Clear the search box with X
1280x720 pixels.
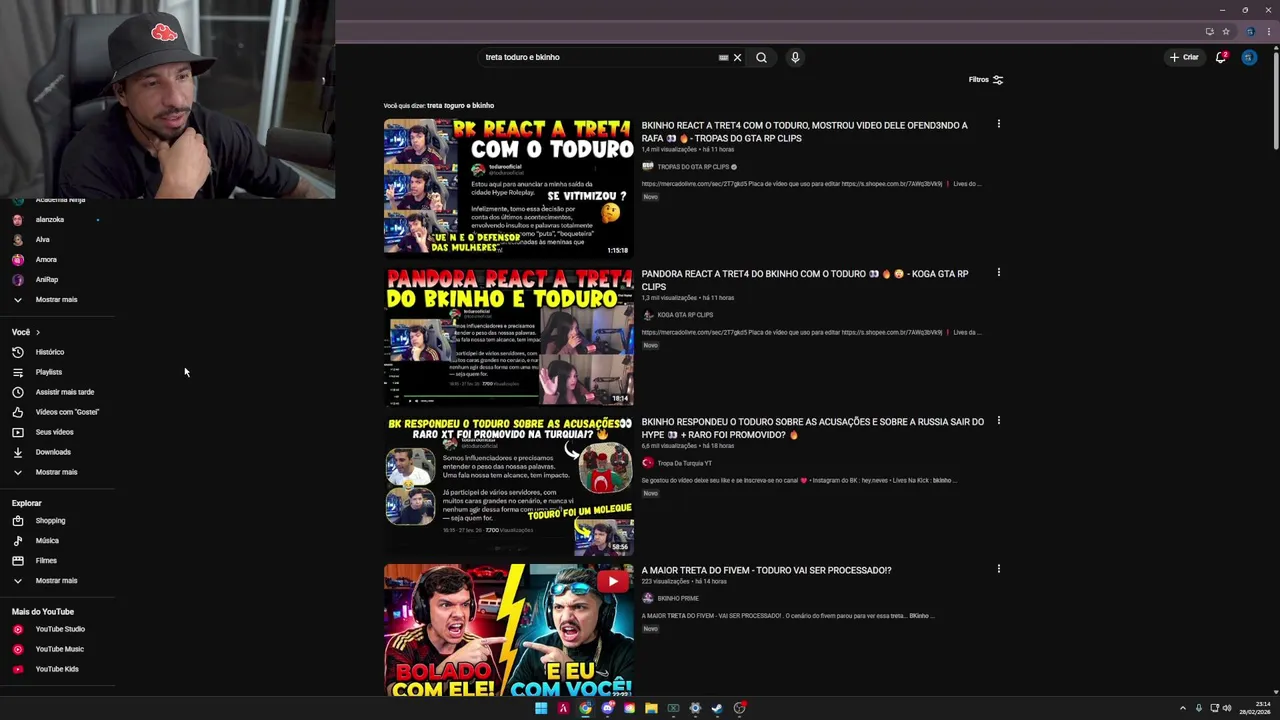click(738, 57)
